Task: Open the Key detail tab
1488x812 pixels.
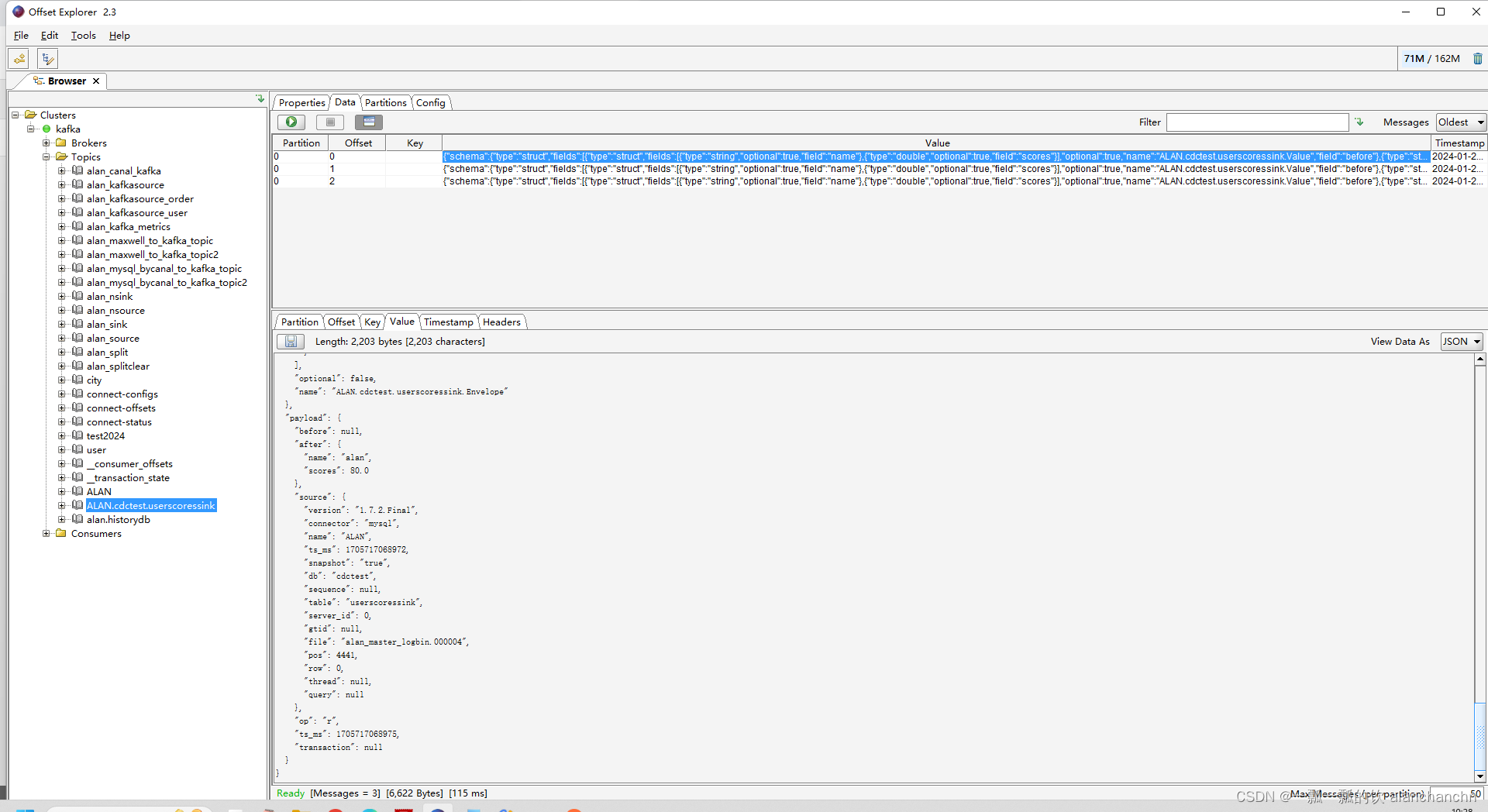Action: (372, 322)
